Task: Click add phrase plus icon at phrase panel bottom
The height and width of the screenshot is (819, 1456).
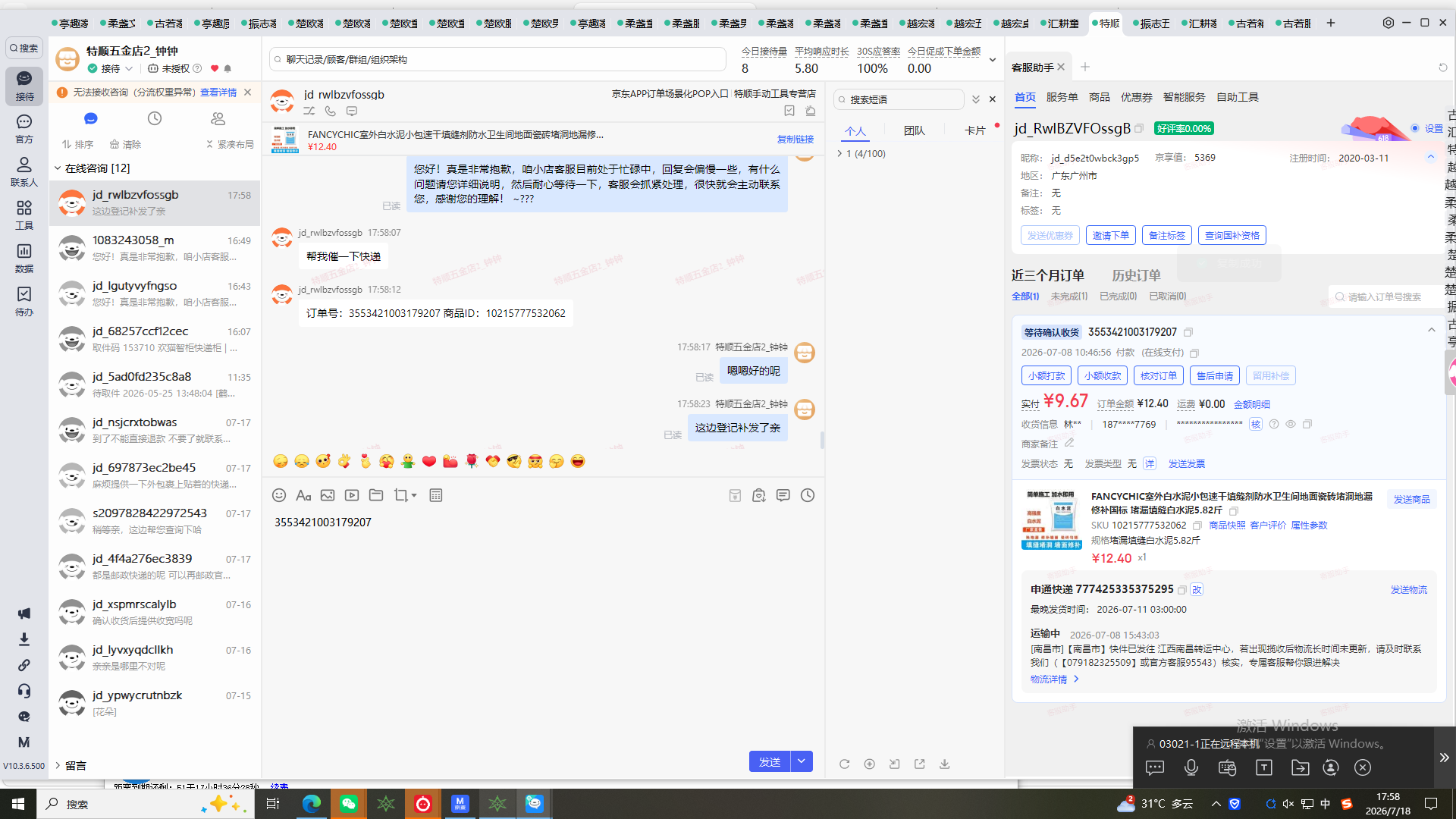Action: (870, 764)
